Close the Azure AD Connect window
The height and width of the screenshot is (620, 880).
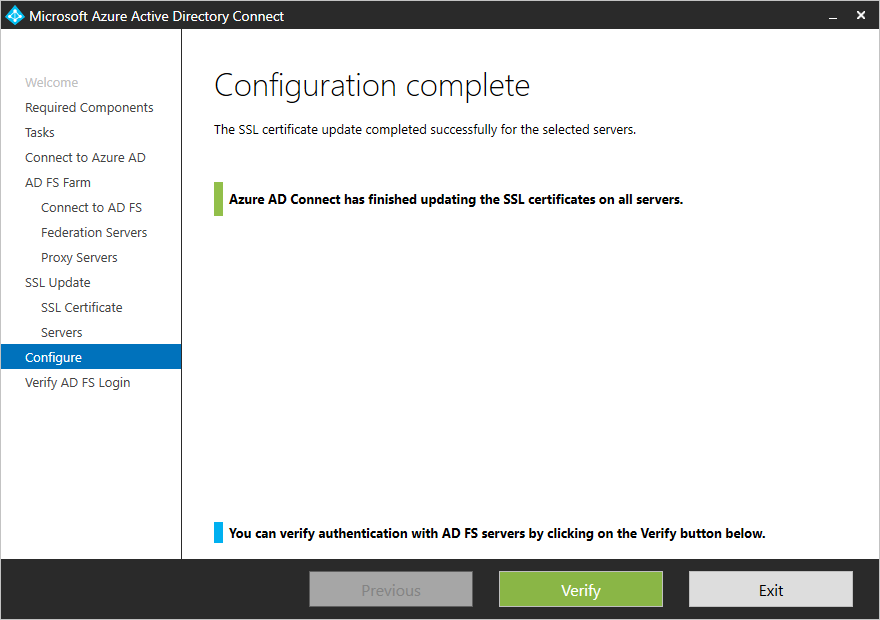coord(861,15)
